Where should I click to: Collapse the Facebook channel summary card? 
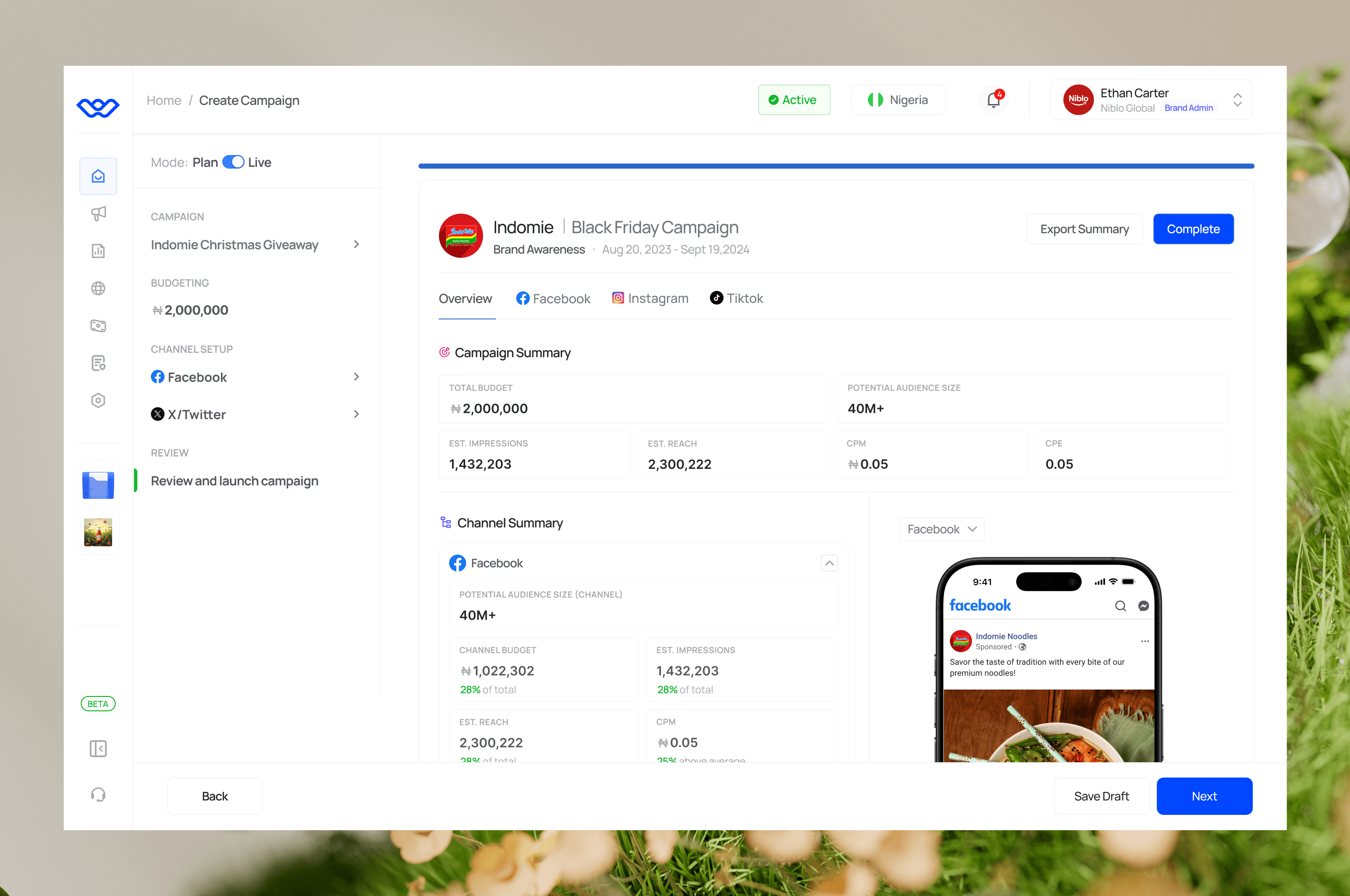tap(829, 564)
